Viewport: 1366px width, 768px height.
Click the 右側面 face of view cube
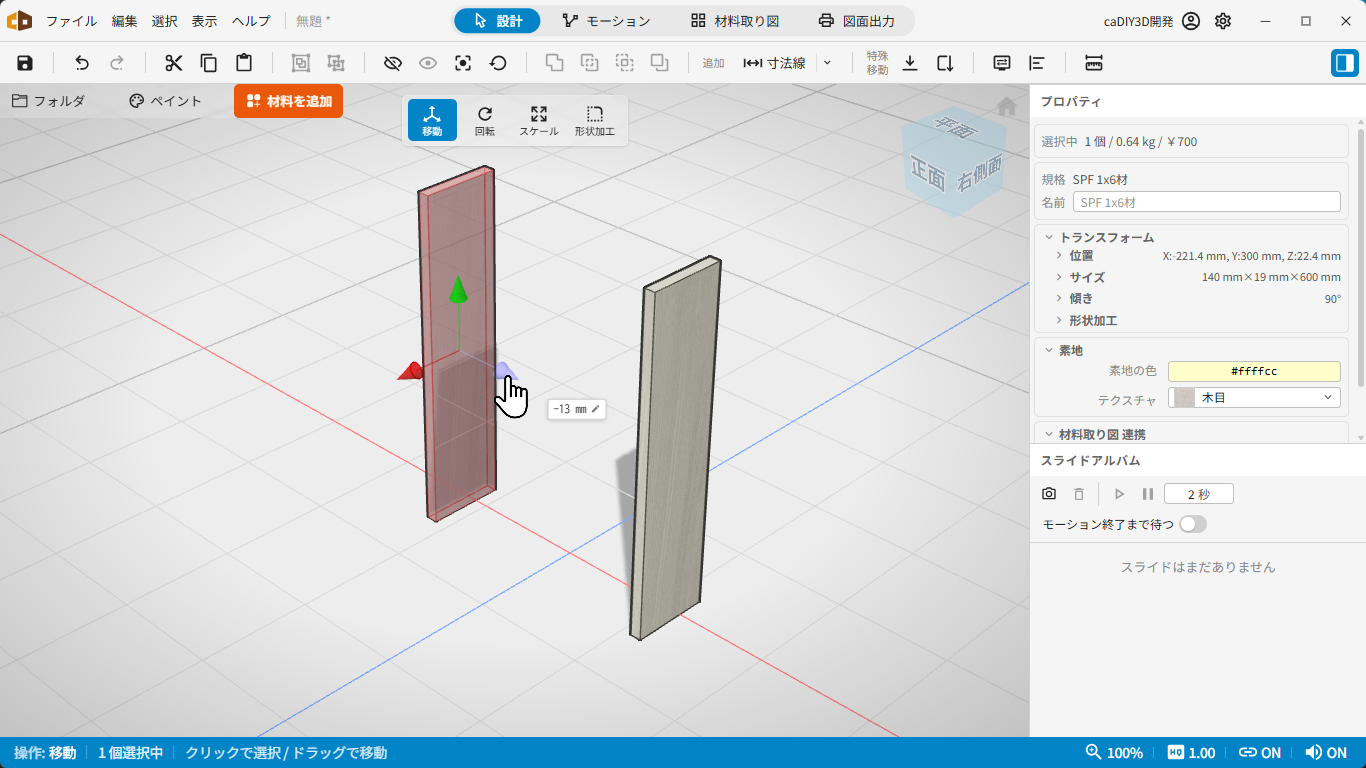[x=979, y=174]
